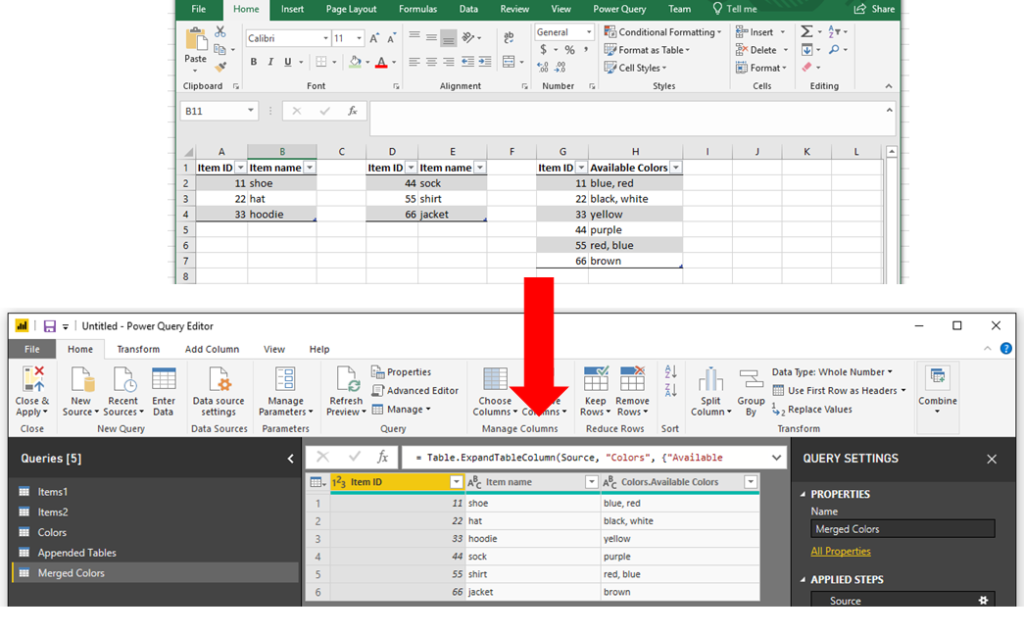Click the Paste icon in Excel's Clipboard group
1024x634 pixels.
click(x=195, y=42)
